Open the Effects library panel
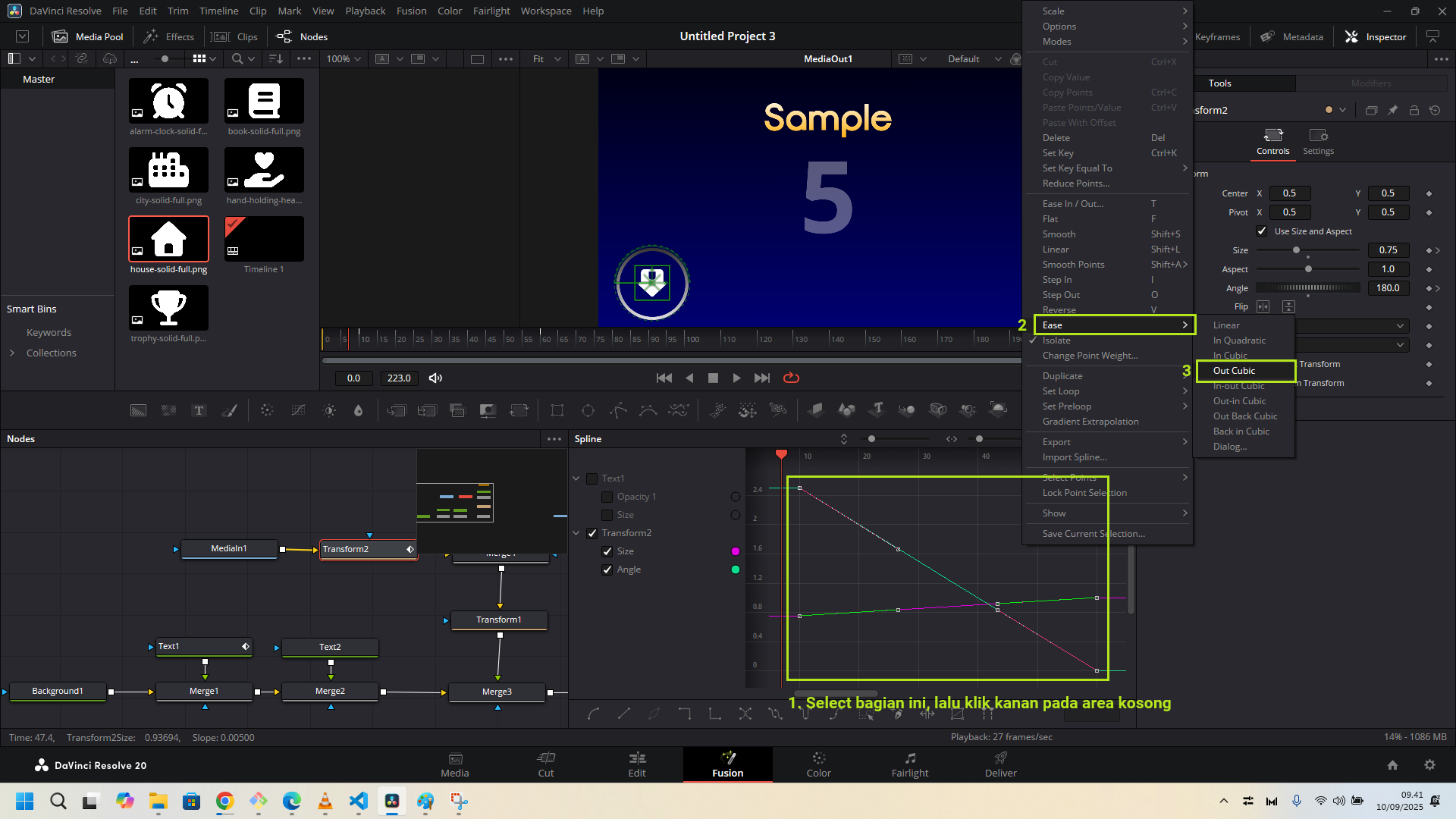The image size is (1456, 819). pos(169,36)
